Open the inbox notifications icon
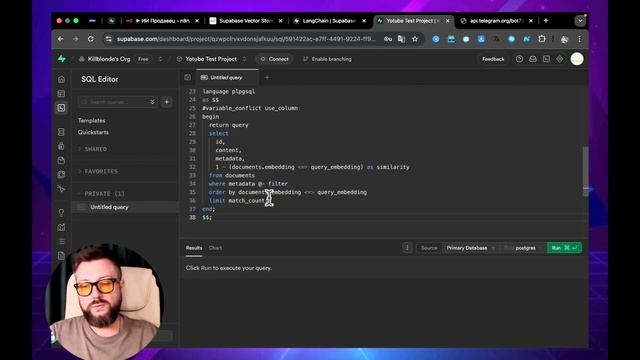Viewport: 640px width, 360px height. [533, 59]
